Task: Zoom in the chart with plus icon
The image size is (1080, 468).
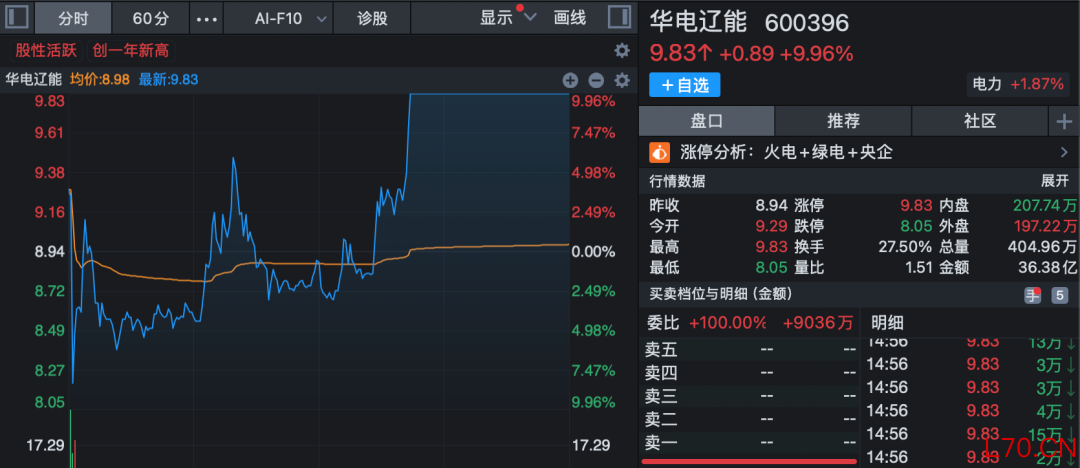Action: 570,80
